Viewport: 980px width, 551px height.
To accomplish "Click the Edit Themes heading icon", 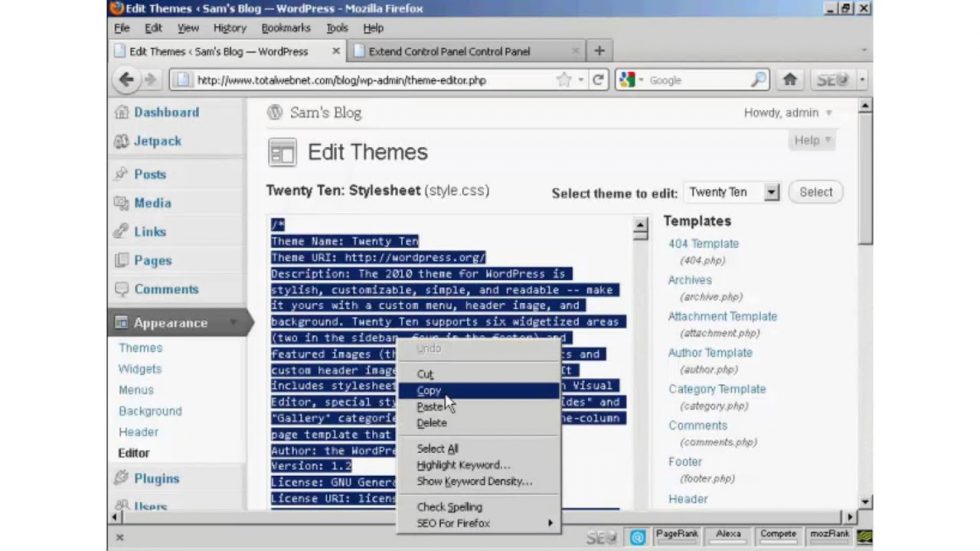I will (282, 152).
